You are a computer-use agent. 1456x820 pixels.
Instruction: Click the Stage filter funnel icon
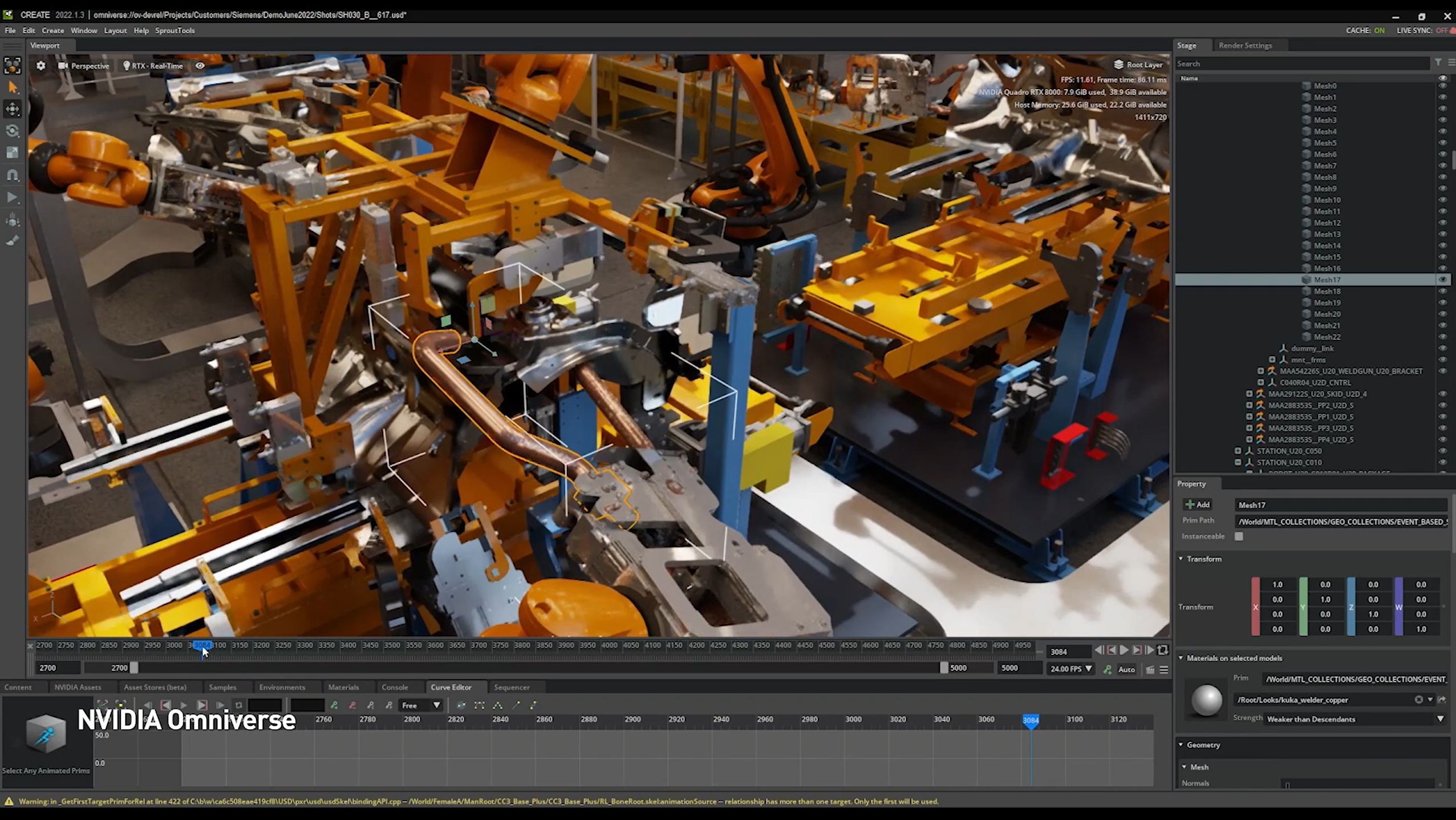[1438, 62]
